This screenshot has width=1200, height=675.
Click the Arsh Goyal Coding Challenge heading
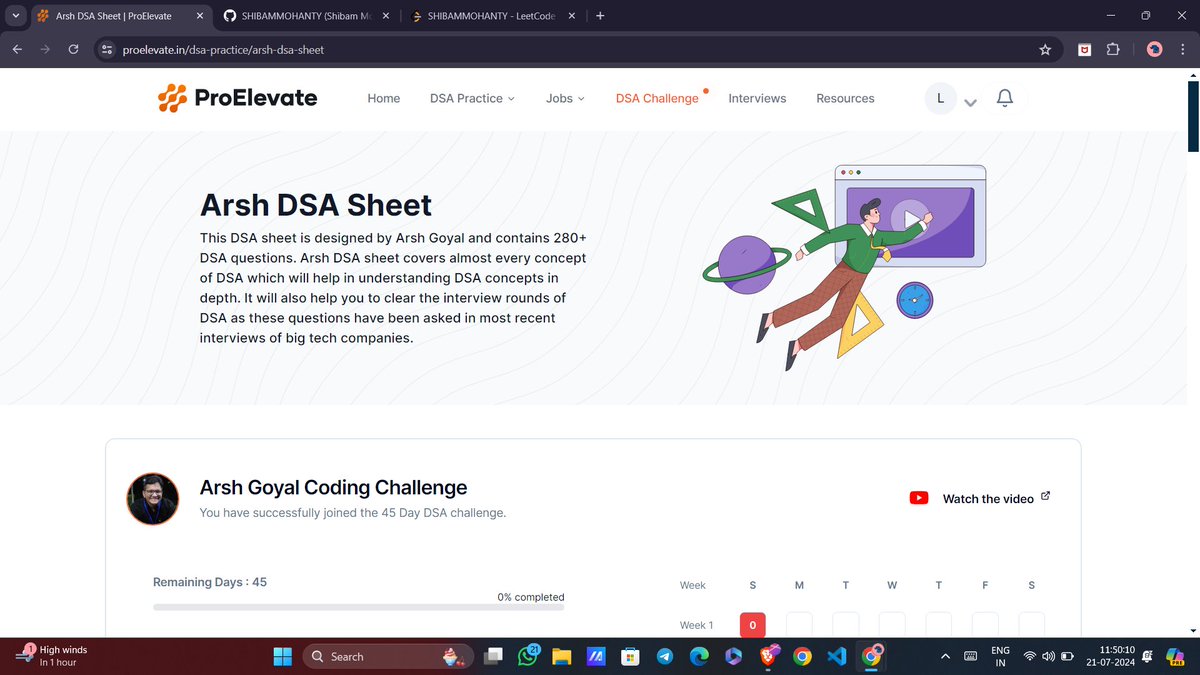[x=333, y=488]
